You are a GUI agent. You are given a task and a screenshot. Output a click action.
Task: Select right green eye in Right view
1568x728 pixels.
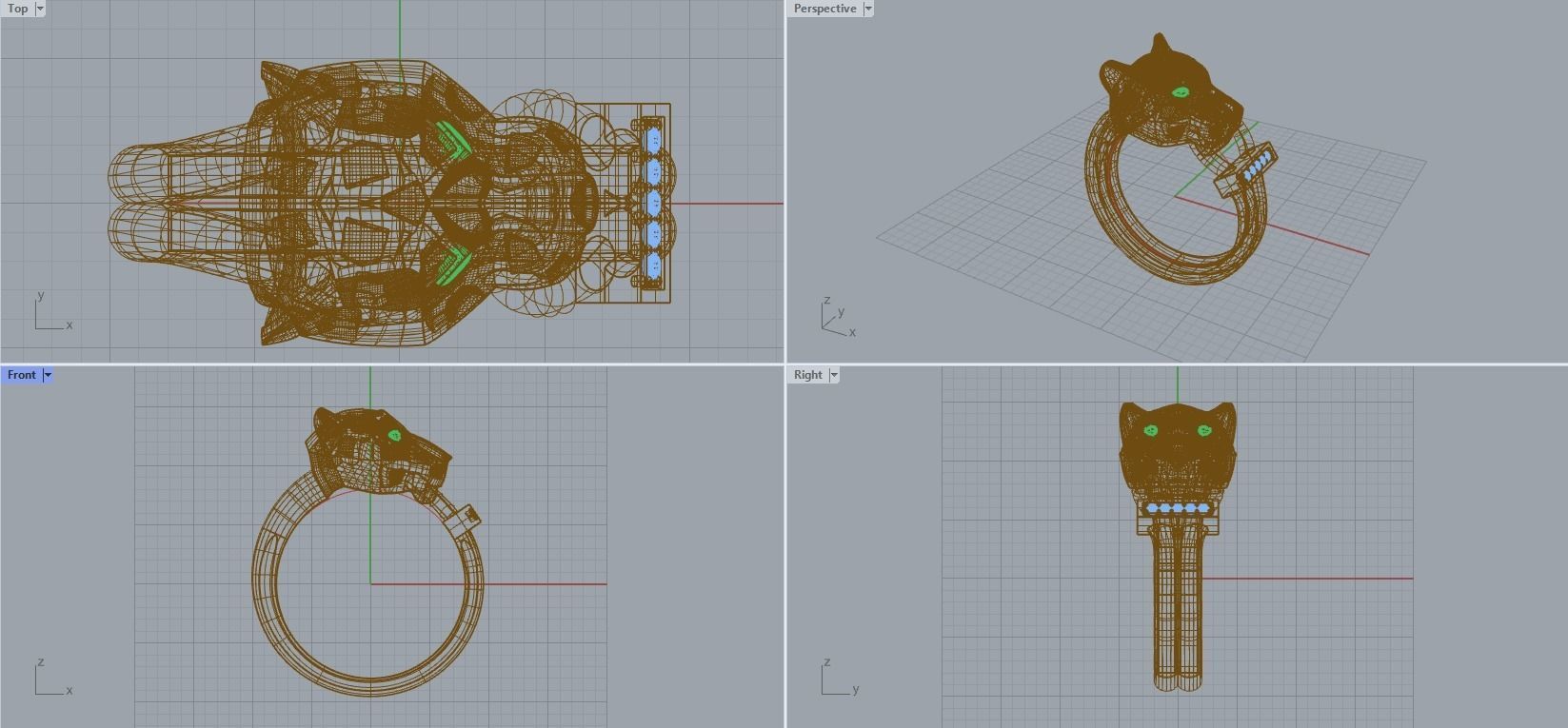(1204, 431)
